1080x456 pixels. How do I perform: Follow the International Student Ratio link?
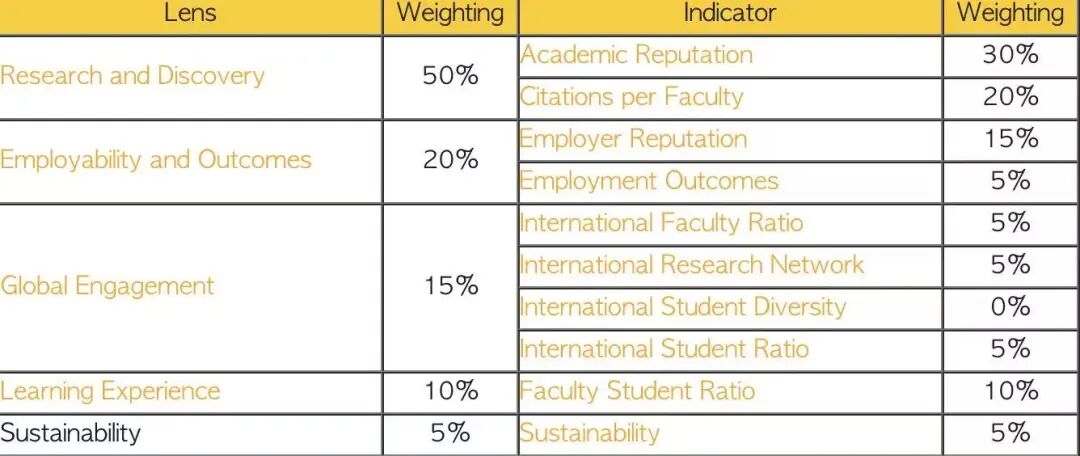point(664,349)
